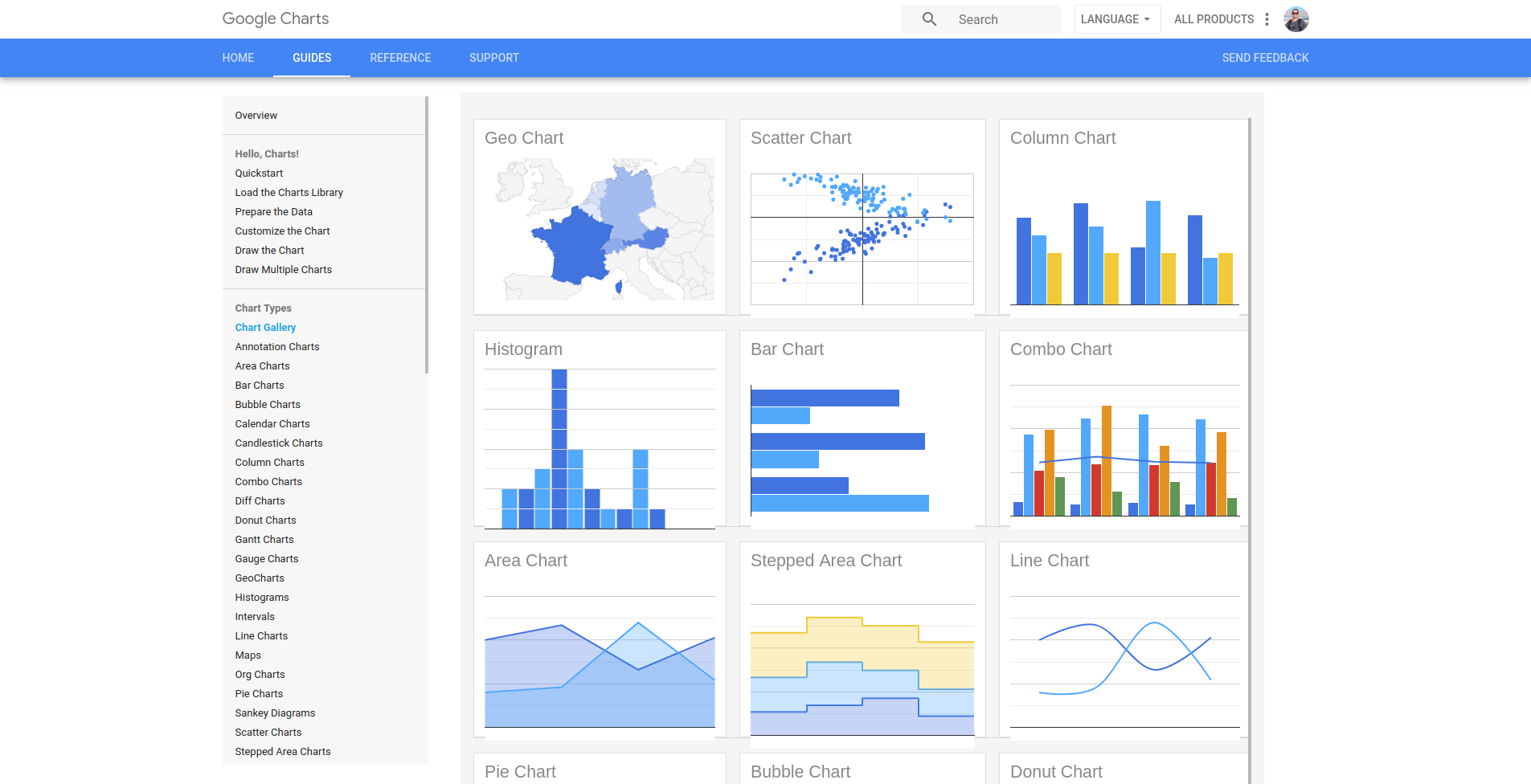Screen dimensions: 1531x784
Task: Go to the Home tab
Action: coord(238,58)
